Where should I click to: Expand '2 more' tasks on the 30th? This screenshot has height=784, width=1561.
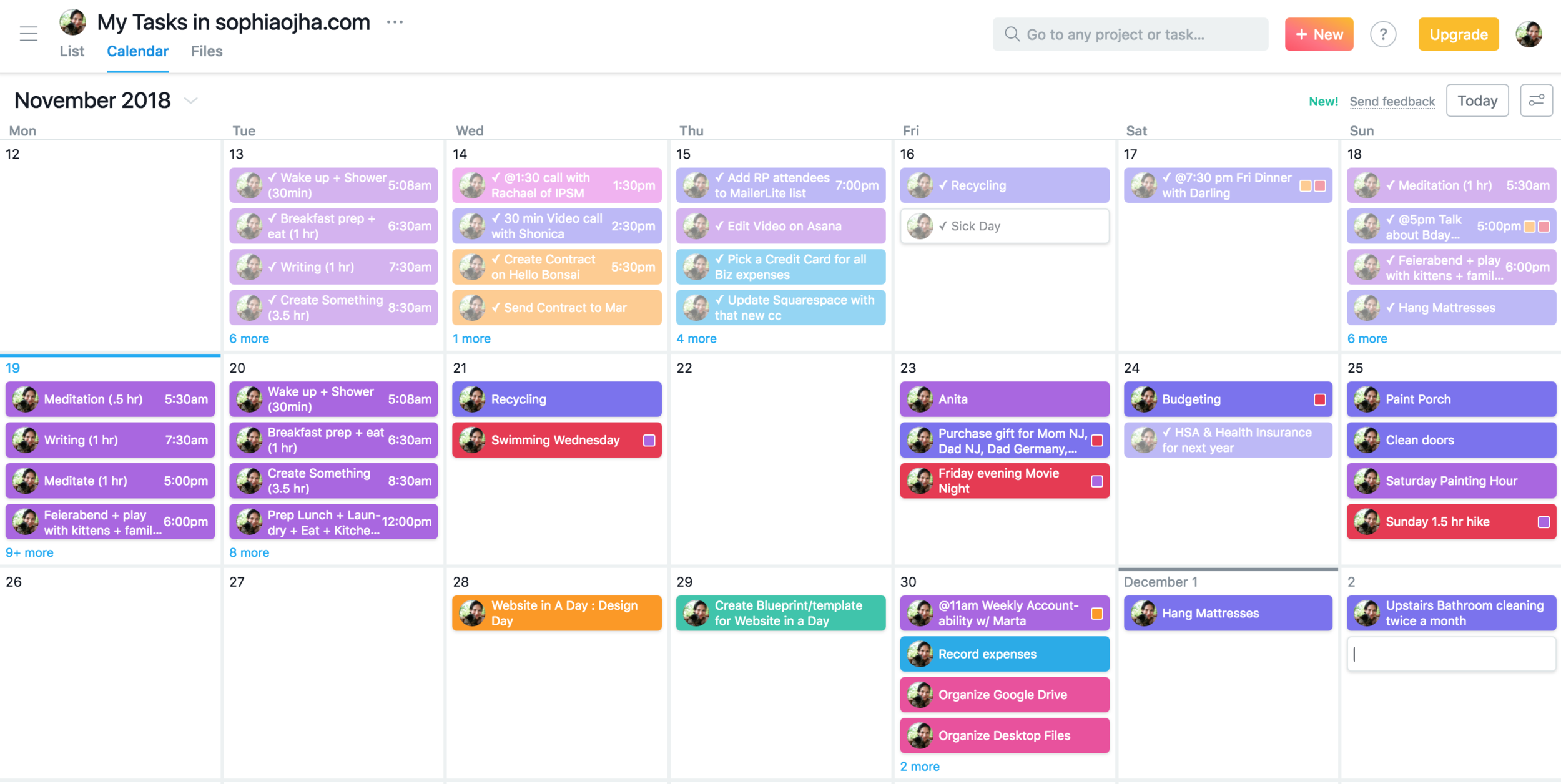(x=920, y=767)
